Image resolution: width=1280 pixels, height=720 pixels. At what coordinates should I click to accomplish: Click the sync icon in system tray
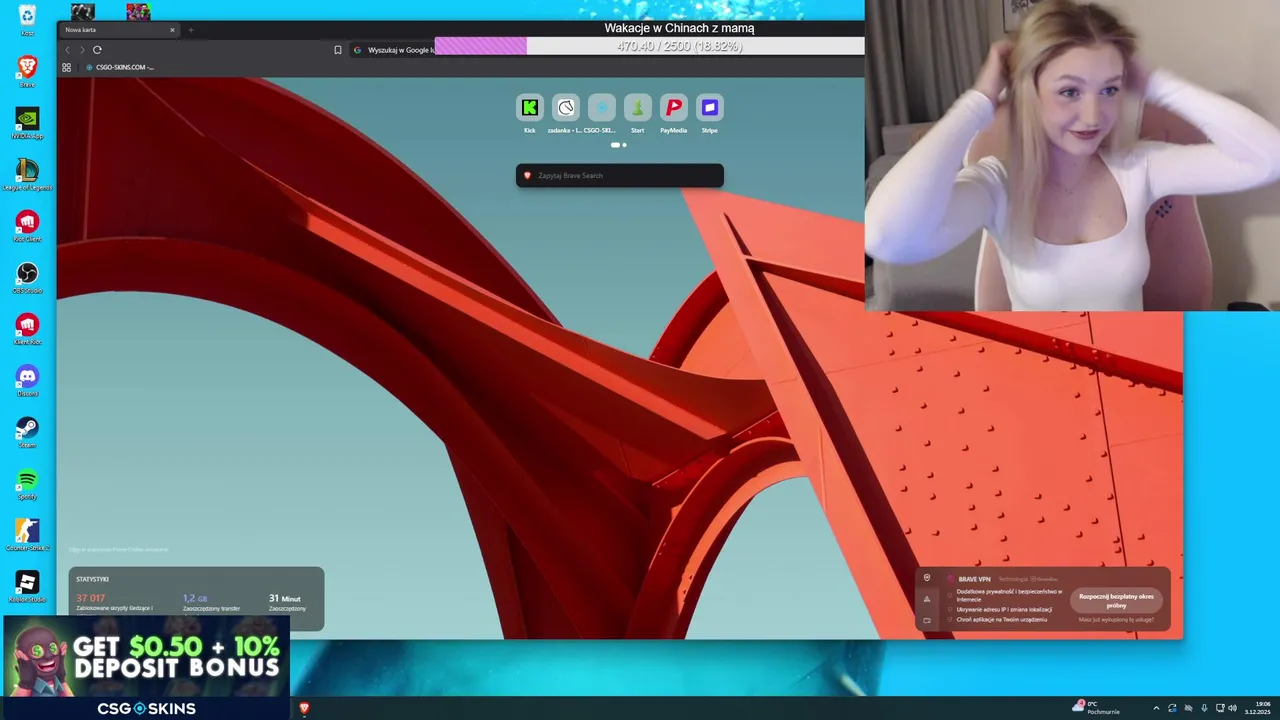click(1172, 708)
